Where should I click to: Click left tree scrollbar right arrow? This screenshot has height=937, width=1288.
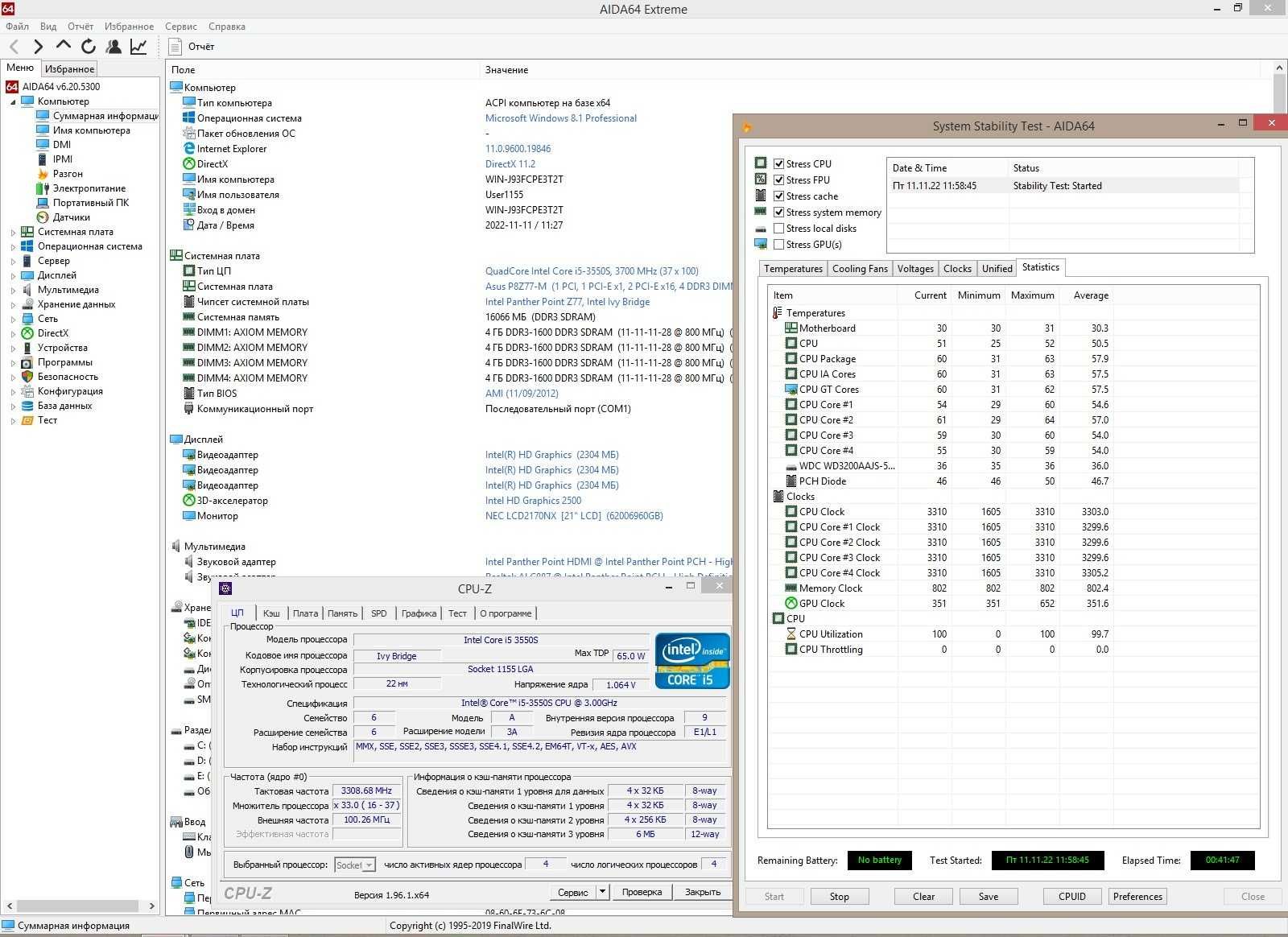(151, 906)
